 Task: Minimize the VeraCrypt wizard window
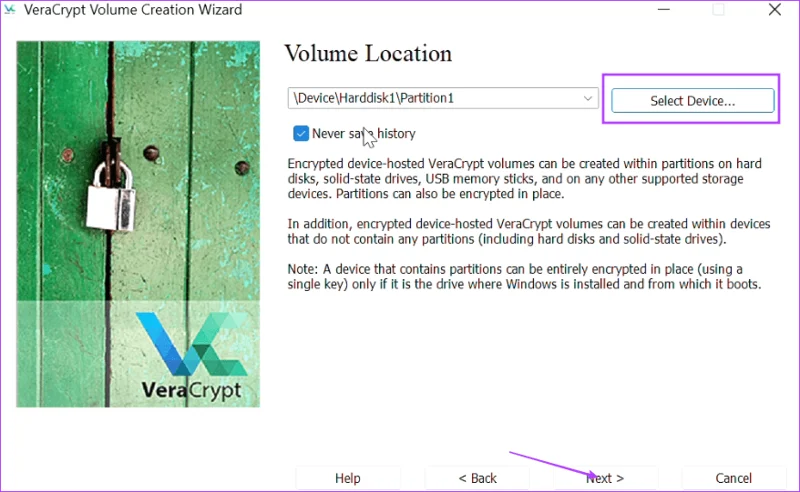coord(663,10)
